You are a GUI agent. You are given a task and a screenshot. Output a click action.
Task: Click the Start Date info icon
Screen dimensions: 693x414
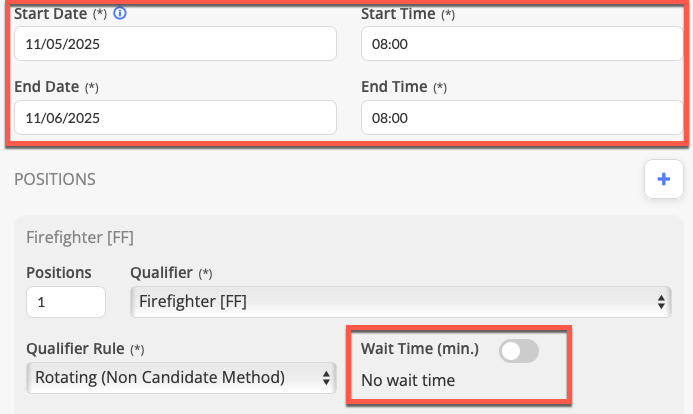121,15
